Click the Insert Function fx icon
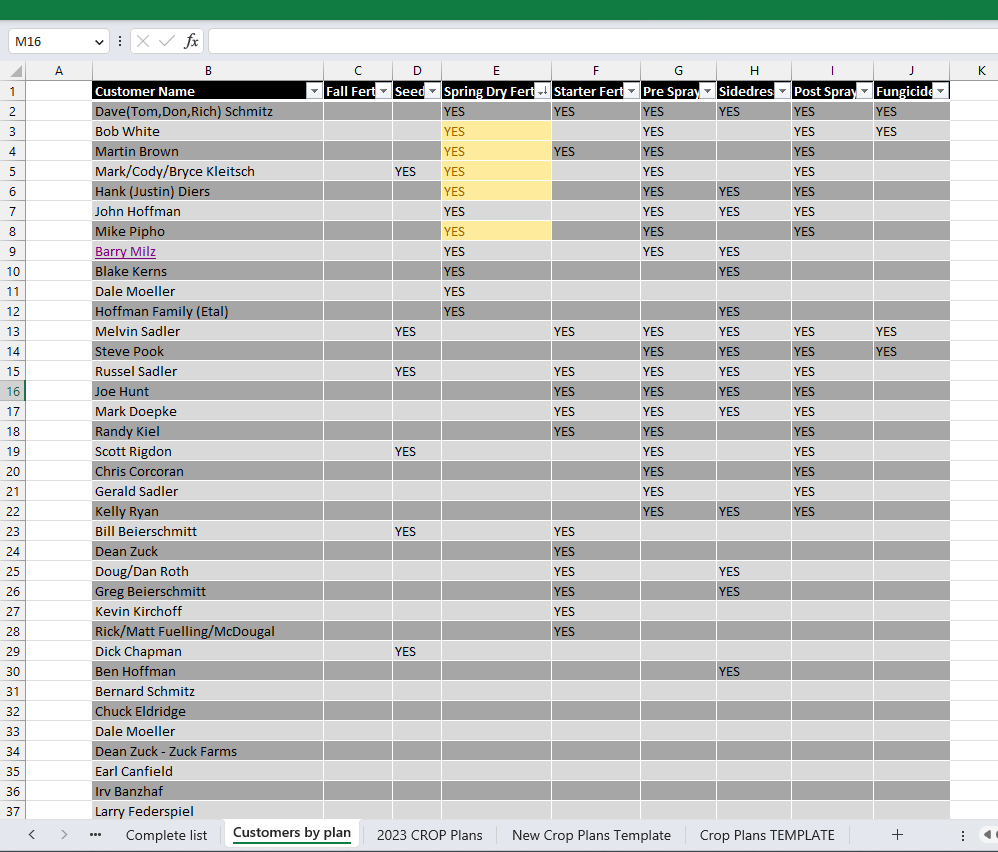This screenshot has height=852, width=998. (x=191, y=41)
